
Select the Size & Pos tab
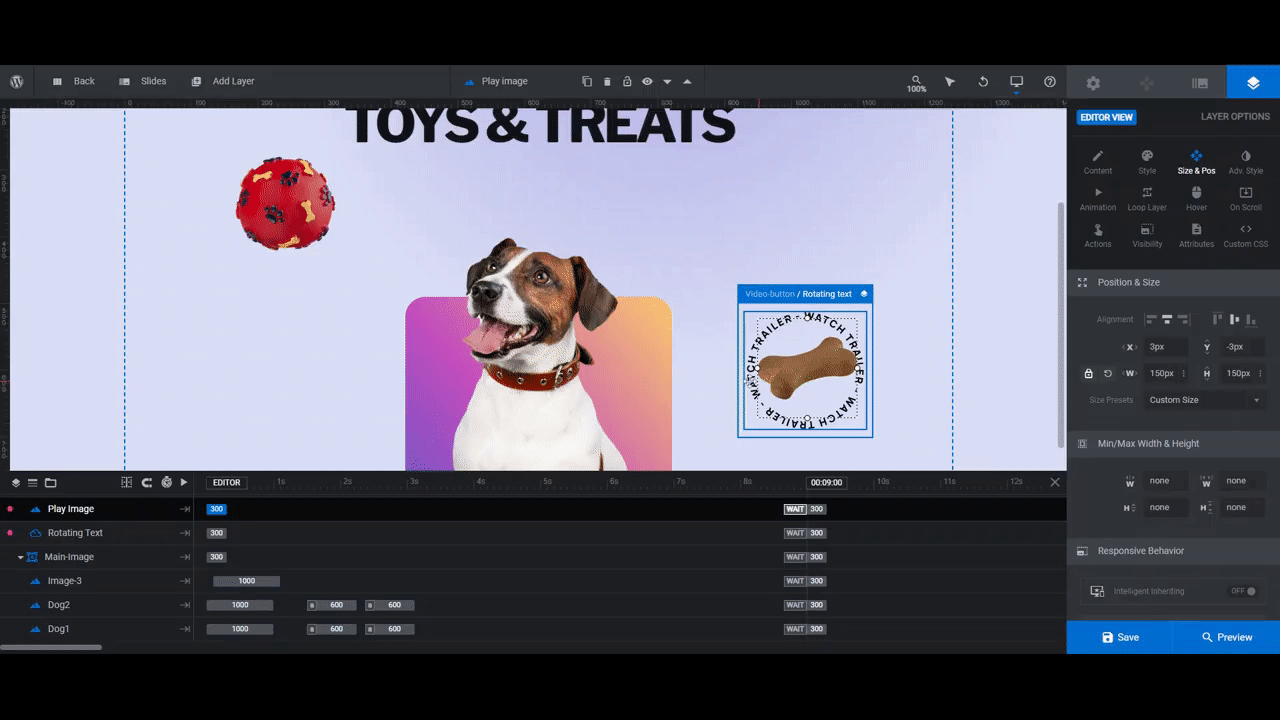(x=1196, y=162)
